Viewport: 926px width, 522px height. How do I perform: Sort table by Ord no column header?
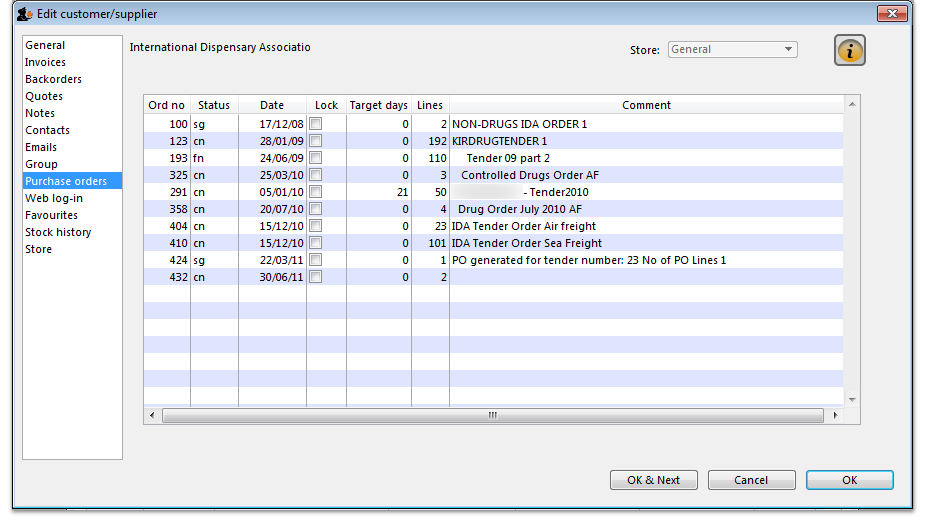click(166, 105)
